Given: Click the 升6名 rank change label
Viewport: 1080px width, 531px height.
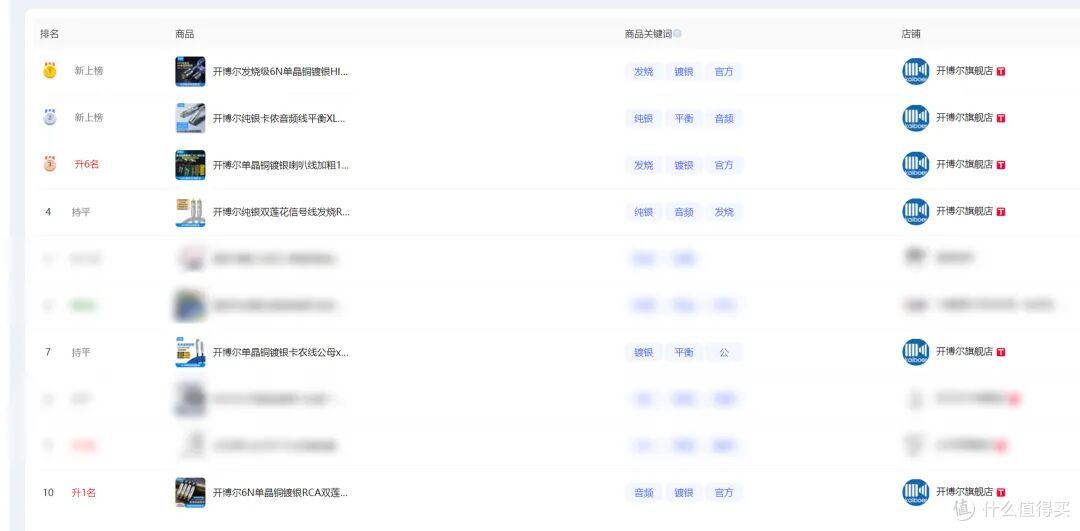Looking at the screenshot, I should 87,165.
